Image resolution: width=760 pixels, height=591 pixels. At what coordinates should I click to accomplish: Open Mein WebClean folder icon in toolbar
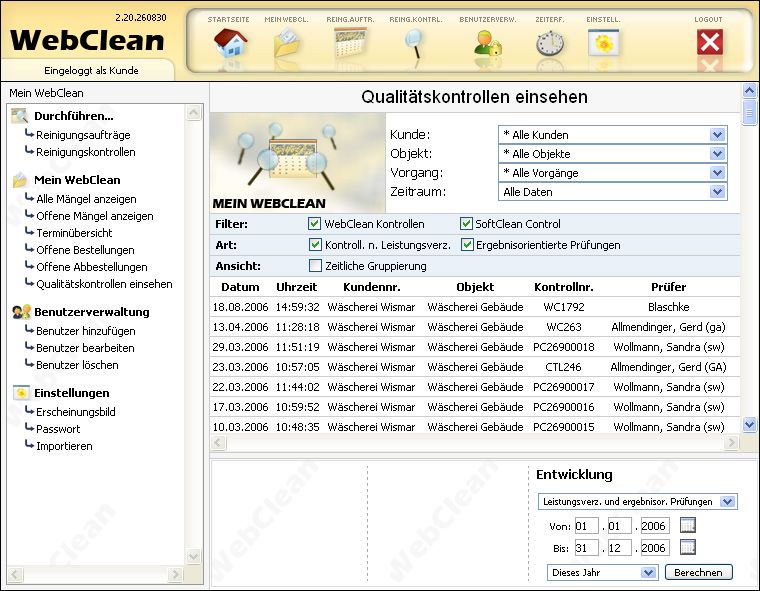click(286, 43)
